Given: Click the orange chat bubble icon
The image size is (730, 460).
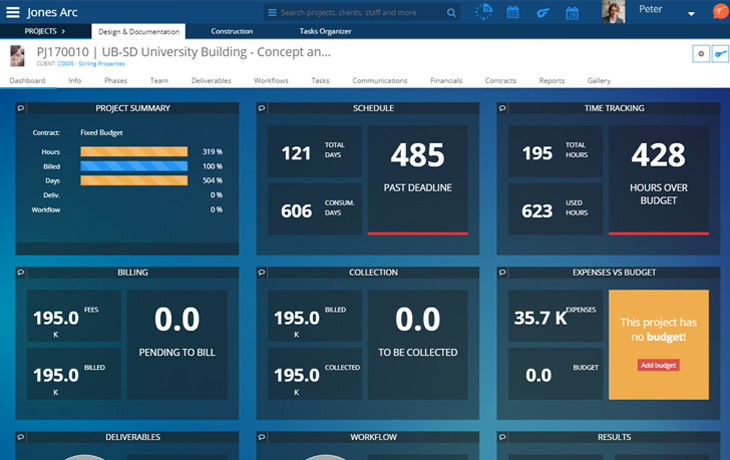Looking at the screenshot, I should pos(721,11).
